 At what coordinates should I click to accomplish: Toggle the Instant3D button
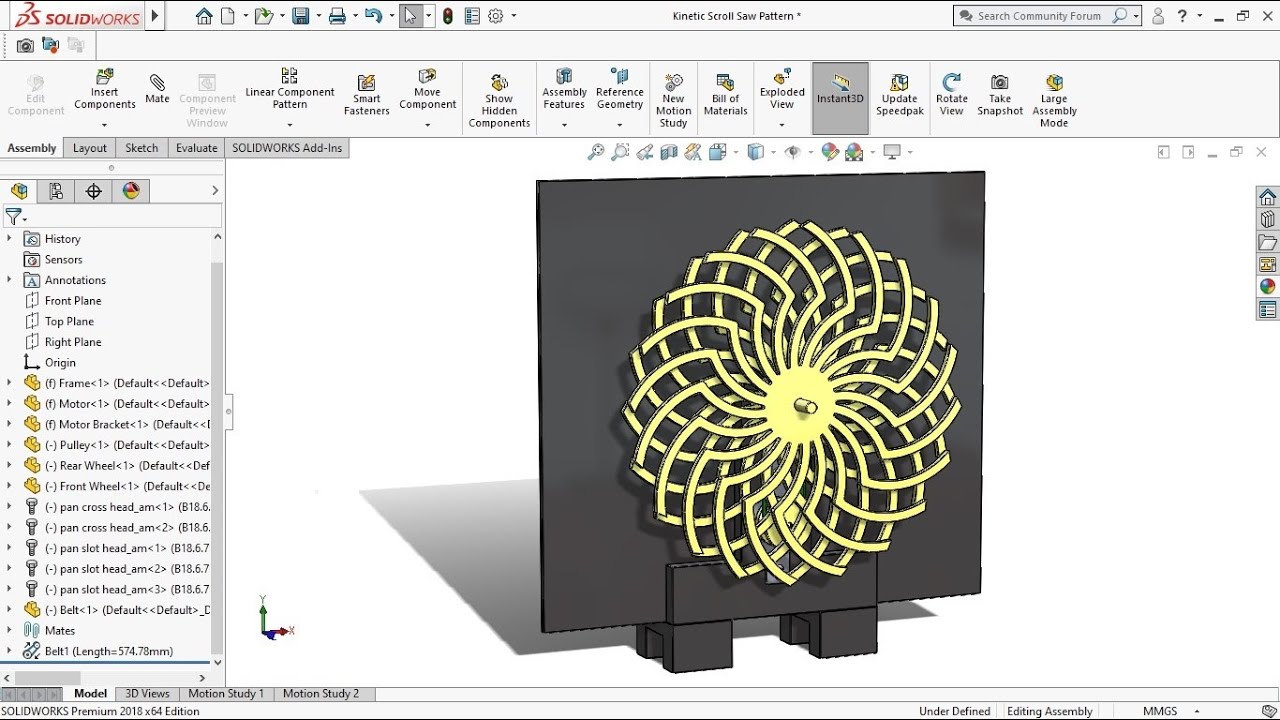(840, 98)
